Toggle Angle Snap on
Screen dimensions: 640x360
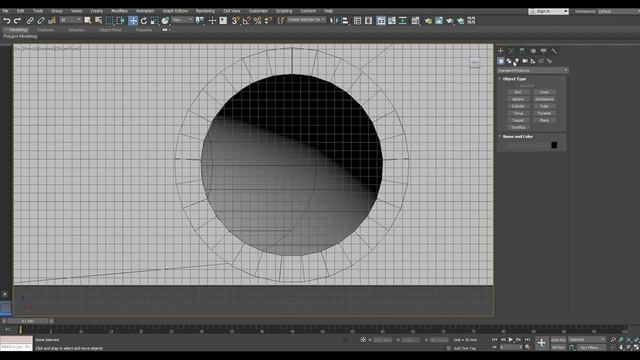tap(247, 20)
